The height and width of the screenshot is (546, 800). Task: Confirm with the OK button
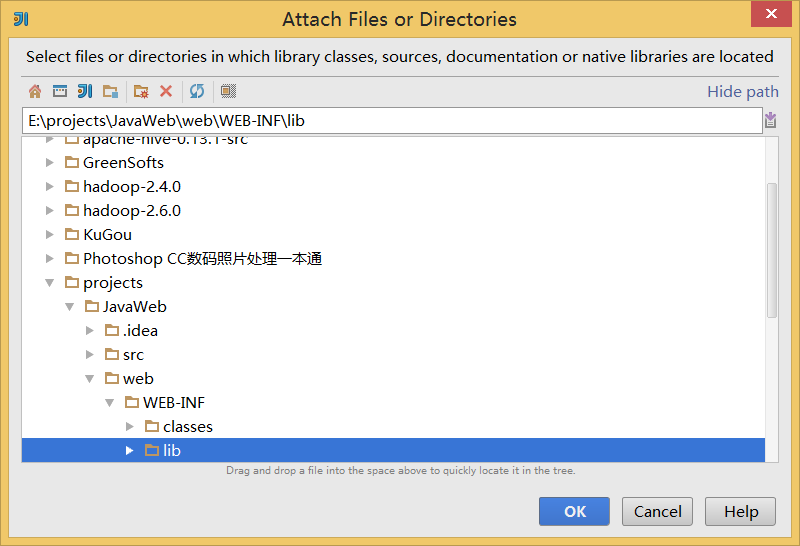coord(574,511)
